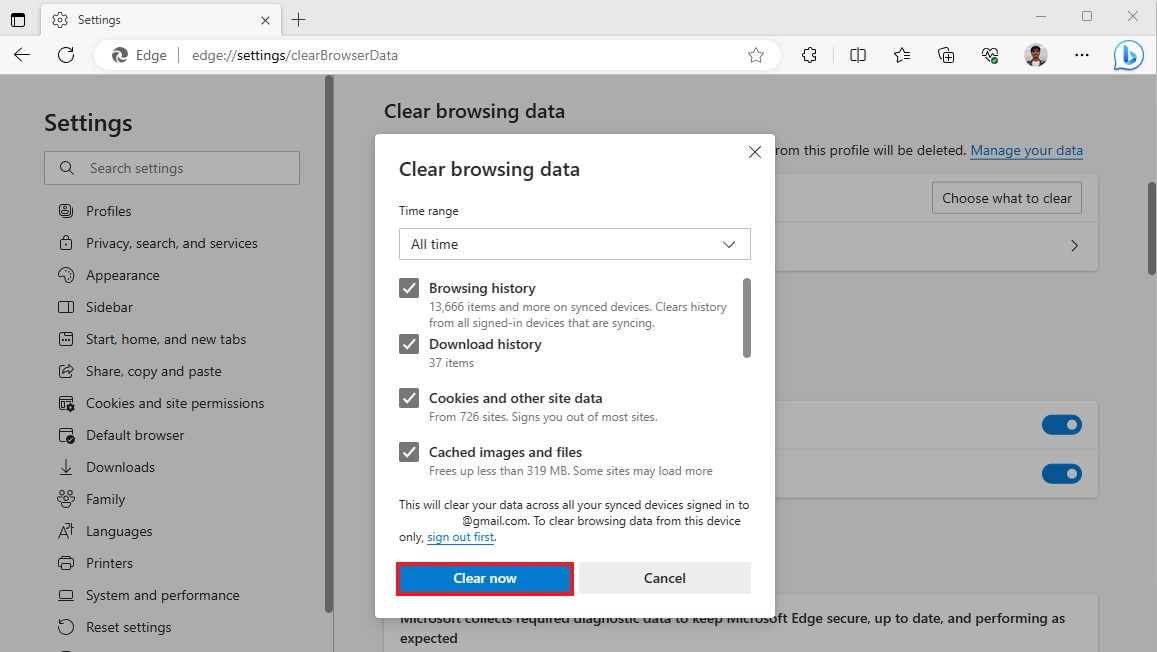Click the settings sidebar scrollbar
1157x652 pixels.
click(328, 344)
